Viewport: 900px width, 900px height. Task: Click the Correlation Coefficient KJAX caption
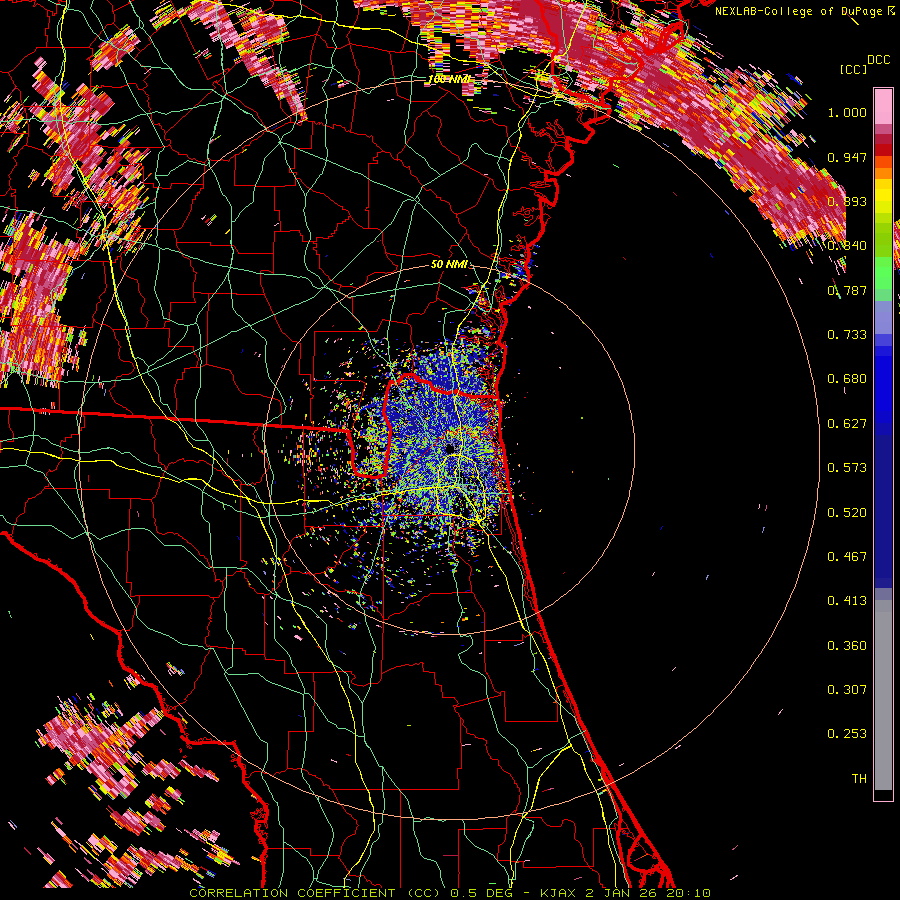click(450, 893)
